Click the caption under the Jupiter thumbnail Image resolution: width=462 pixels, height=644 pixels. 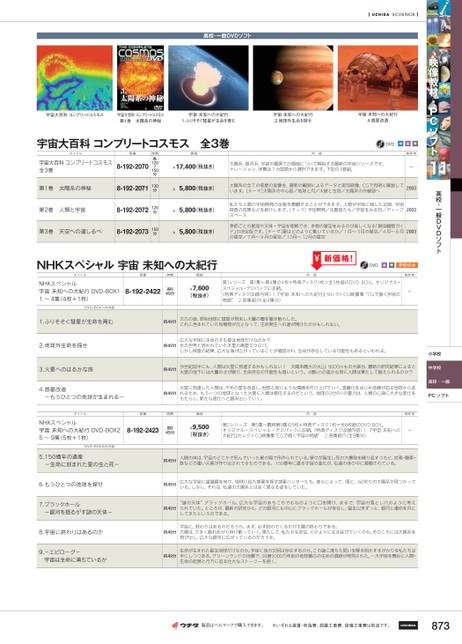[293, 117]
